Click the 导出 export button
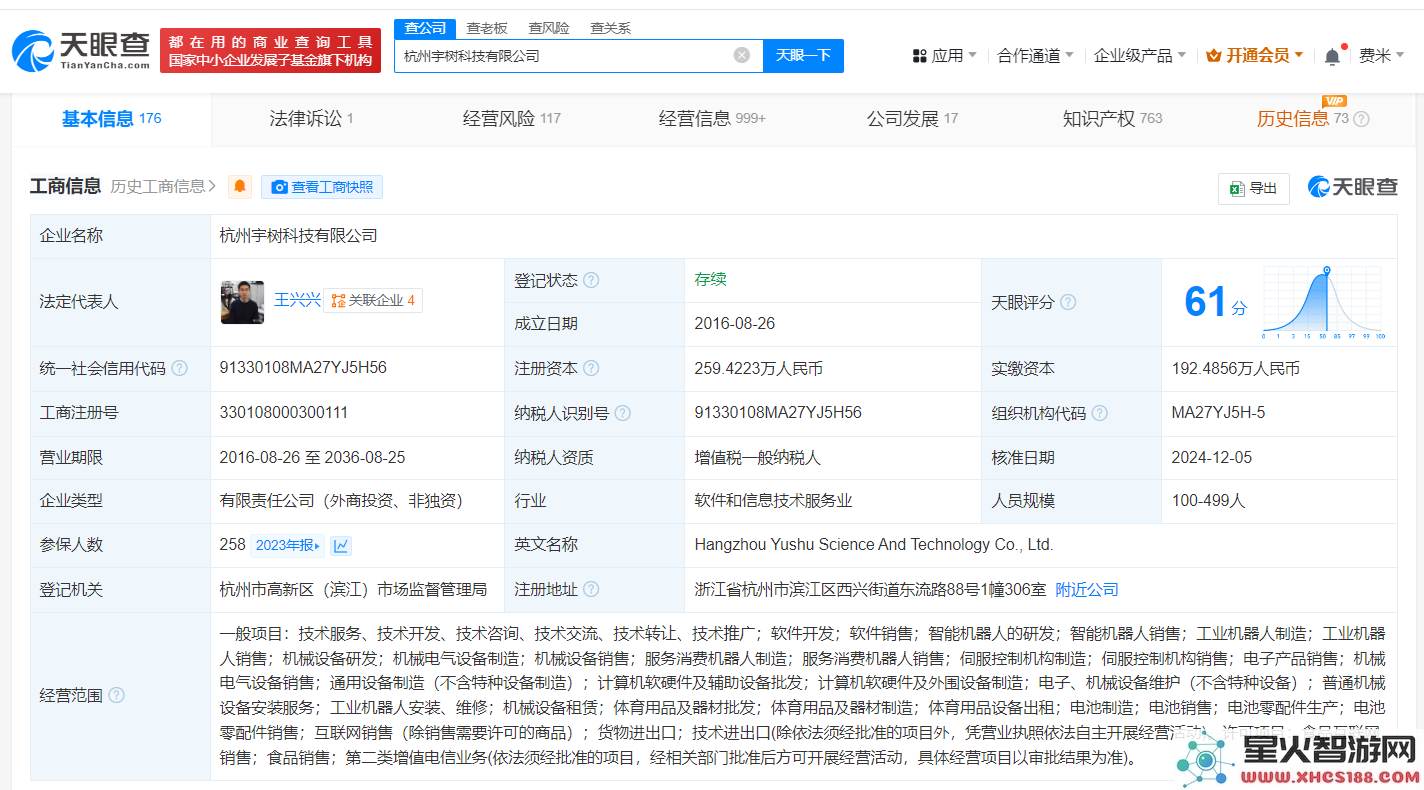1424x790 pixels. [x=1253, y=188]
